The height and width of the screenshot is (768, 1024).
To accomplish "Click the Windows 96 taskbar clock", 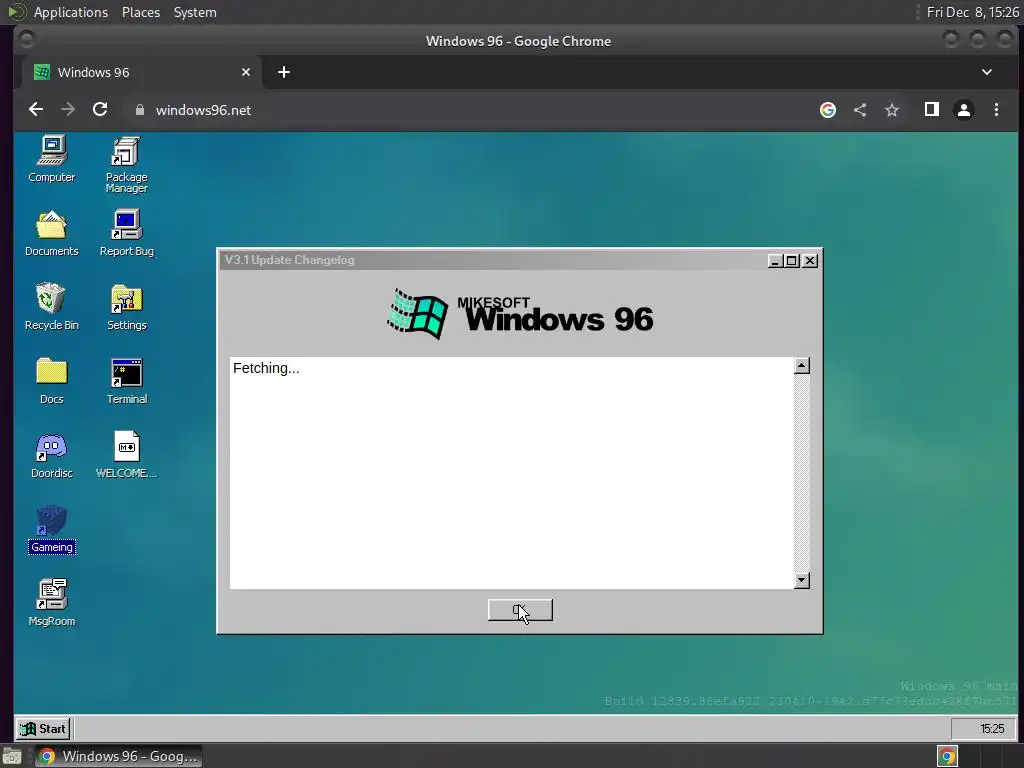I will (984, 729).
